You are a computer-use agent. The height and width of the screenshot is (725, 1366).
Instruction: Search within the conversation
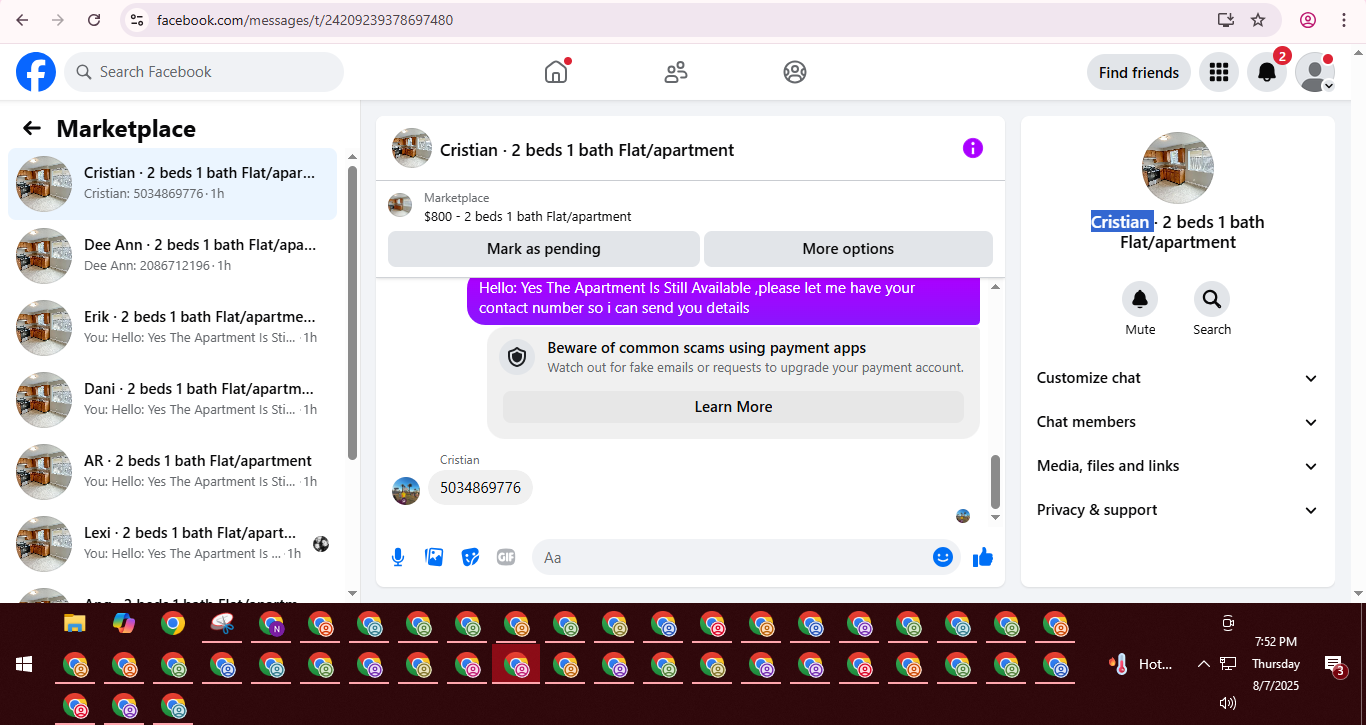[1212, 299]
